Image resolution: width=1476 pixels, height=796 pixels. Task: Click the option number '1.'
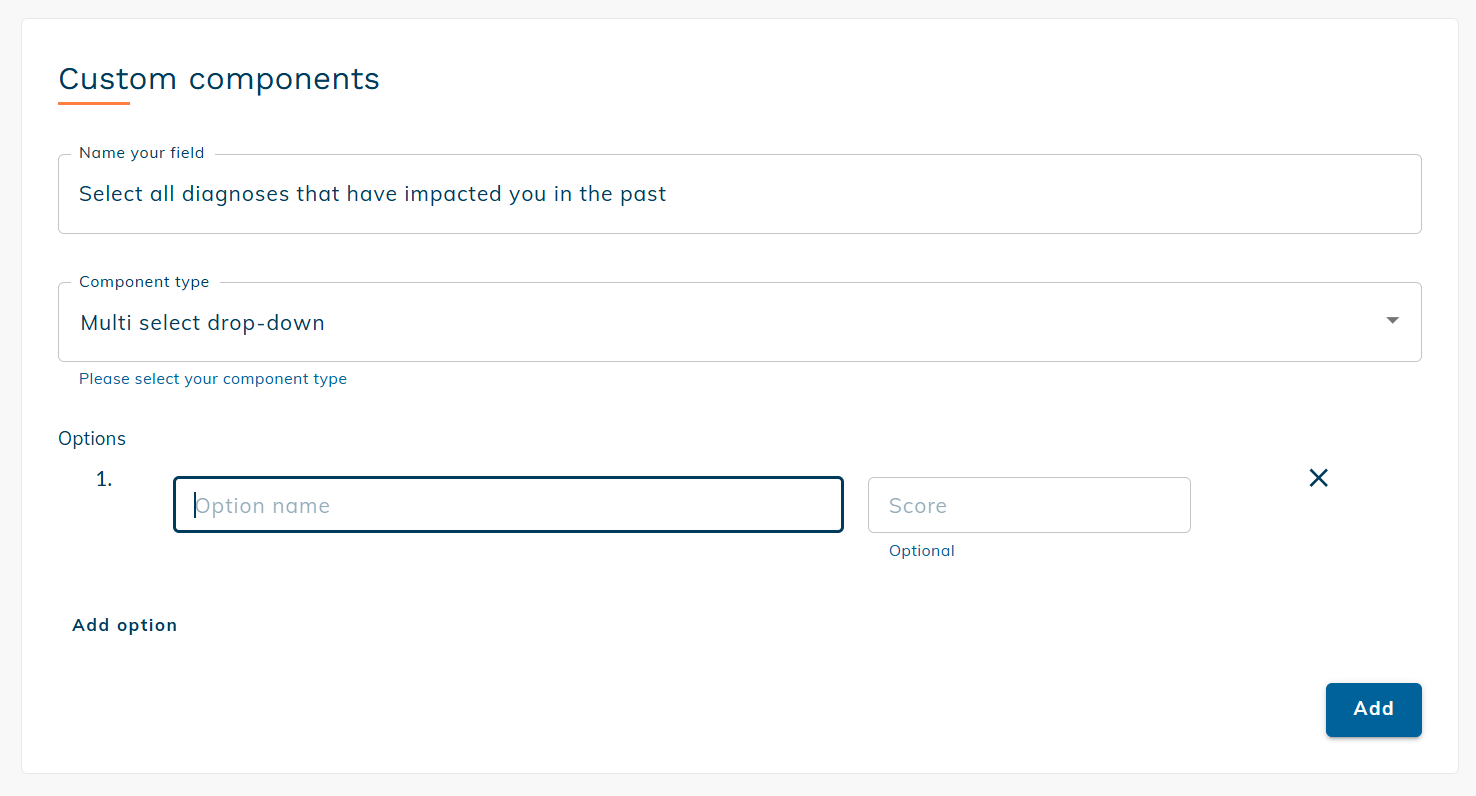click(x=104, y=480)
